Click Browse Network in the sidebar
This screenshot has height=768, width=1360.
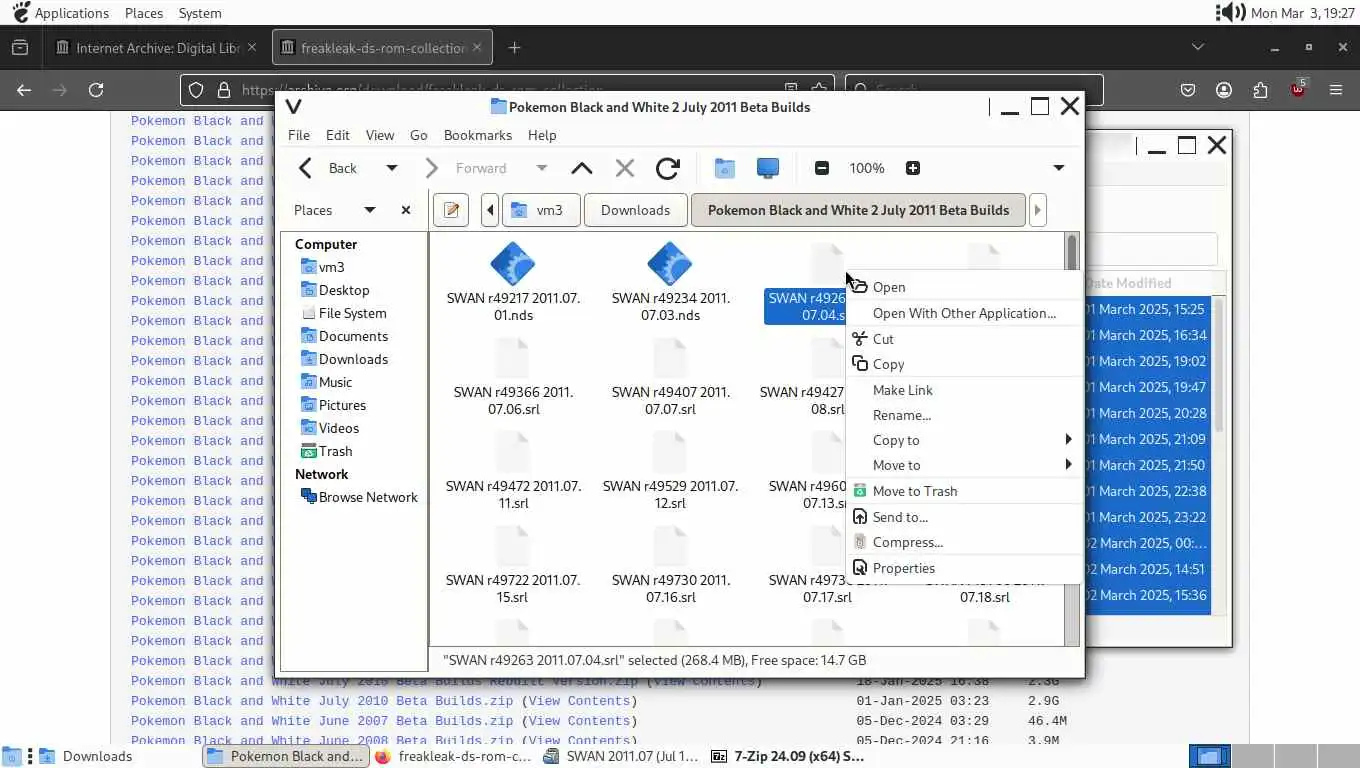tap(359, 497)
